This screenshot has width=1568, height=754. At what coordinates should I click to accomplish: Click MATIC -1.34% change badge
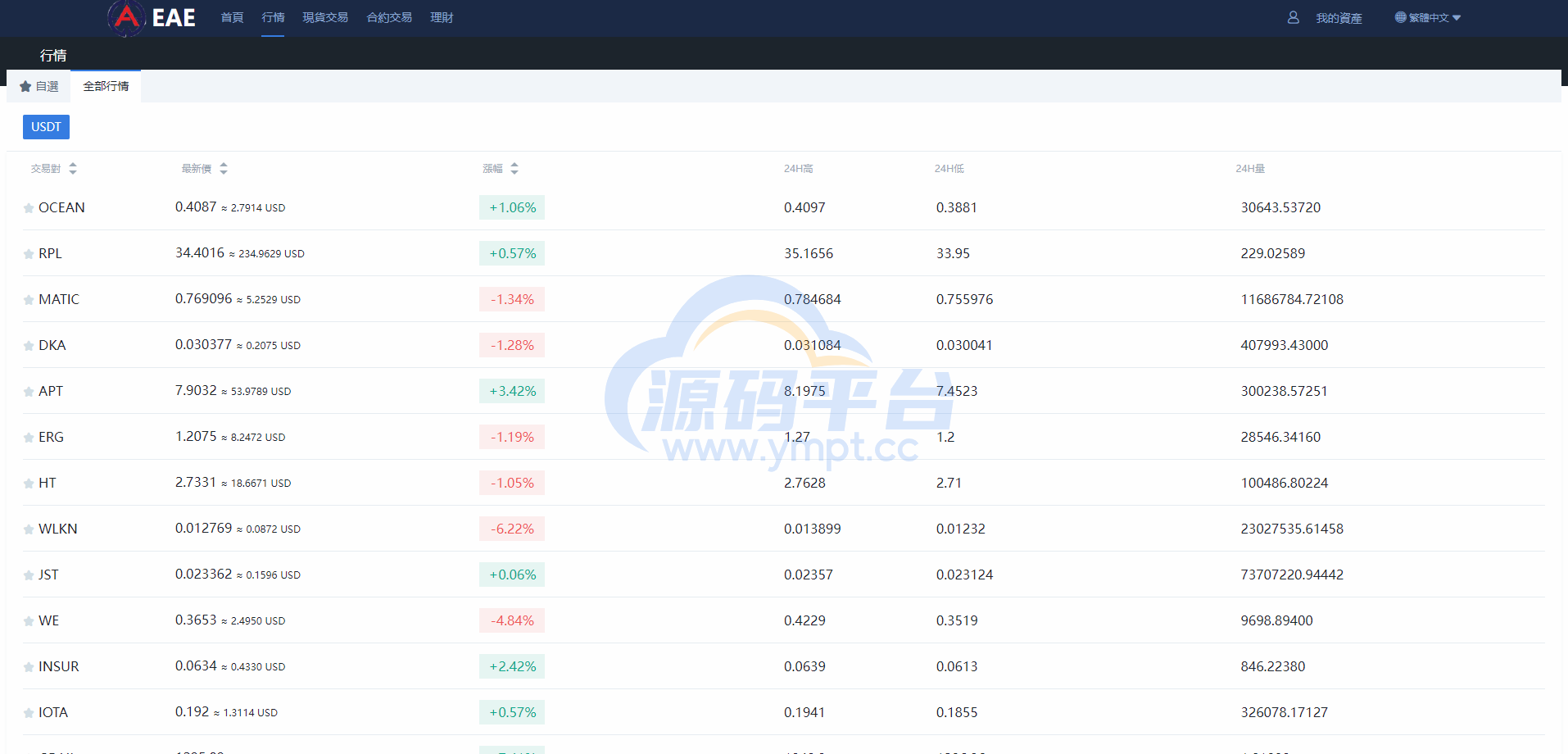tap(512, 299)
